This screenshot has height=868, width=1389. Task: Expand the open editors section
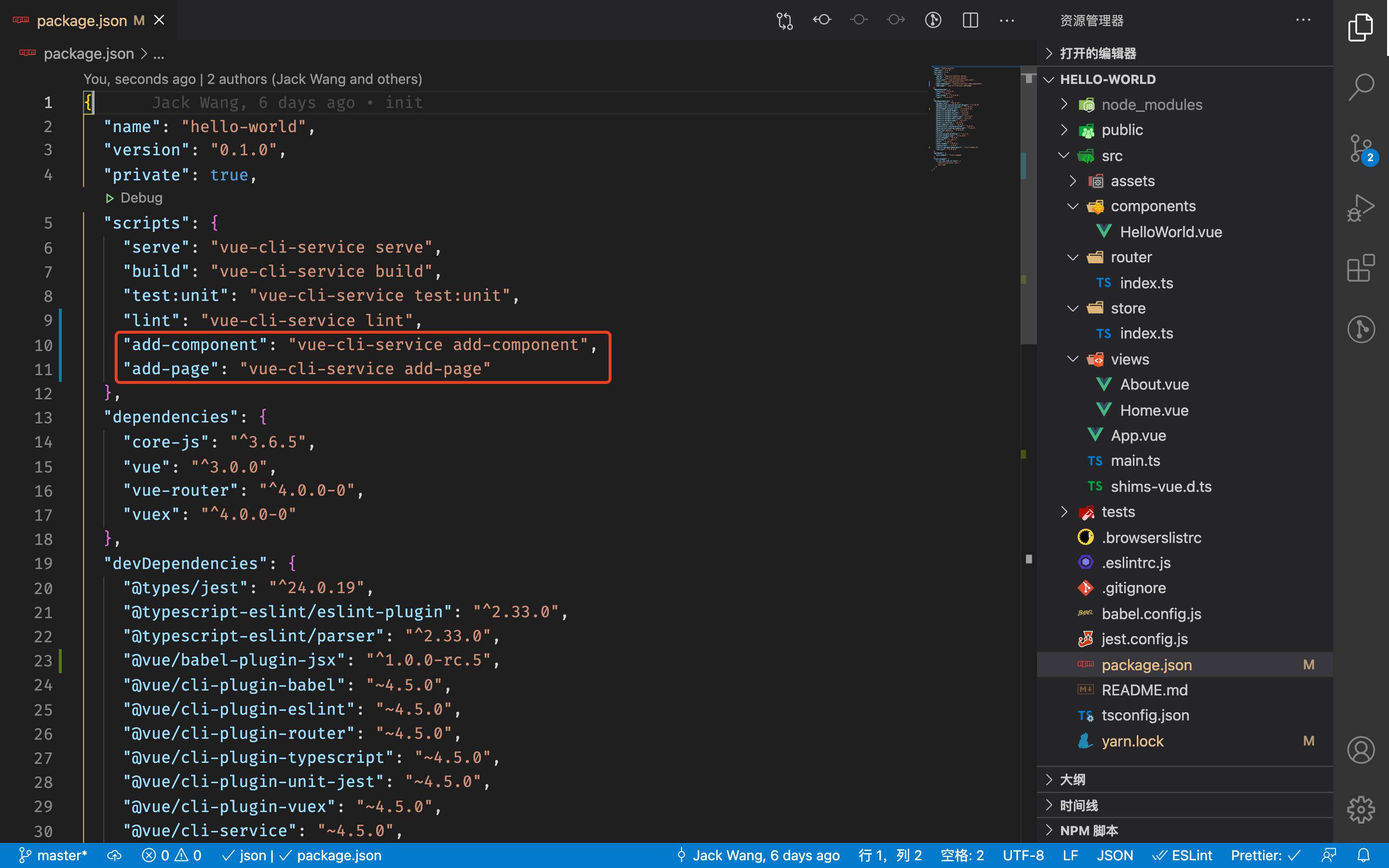[1184, 54]
